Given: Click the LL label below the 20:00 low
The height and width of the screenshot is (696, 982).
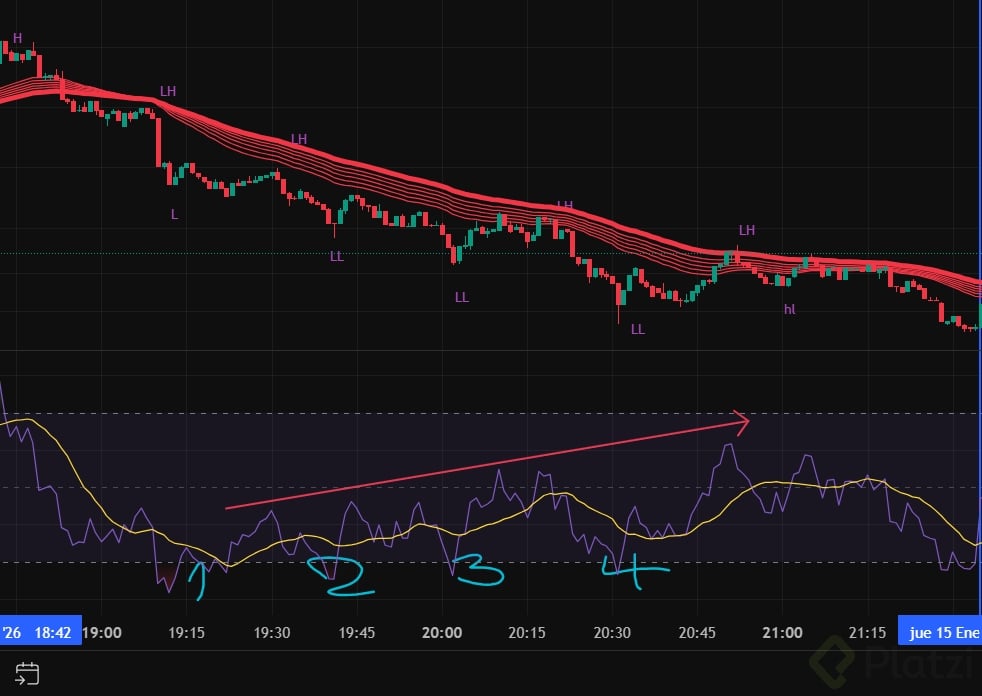Looking at the screenshot, I should point(462,297).
